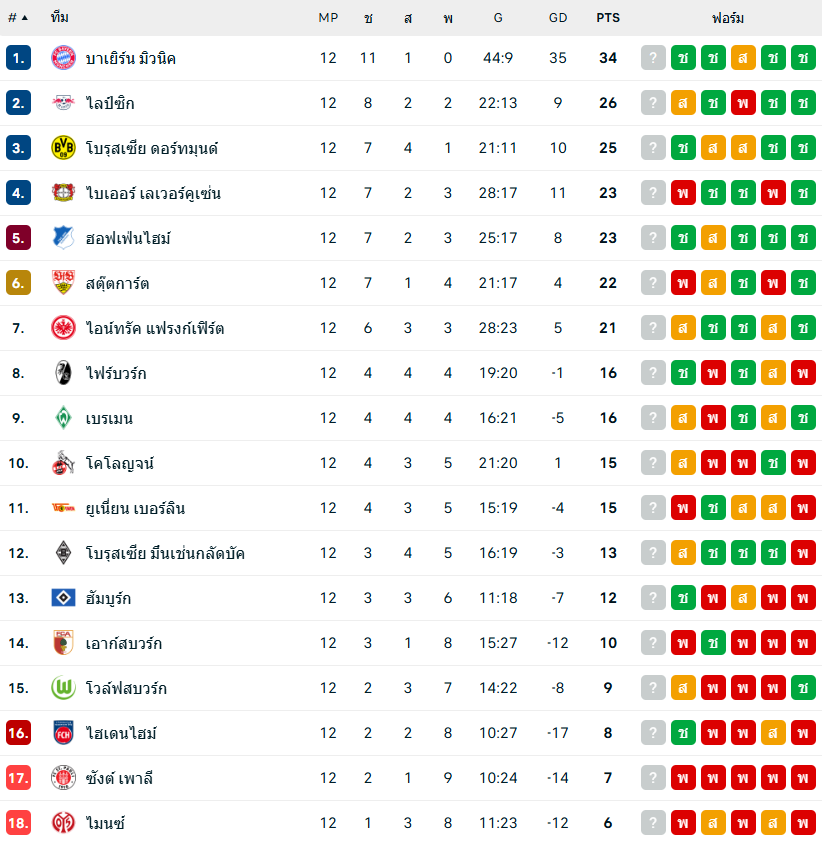Click the Bayer Leverkusen club logo
The image size is (822, 845).
pyautogui.click(x=63, y=193)
